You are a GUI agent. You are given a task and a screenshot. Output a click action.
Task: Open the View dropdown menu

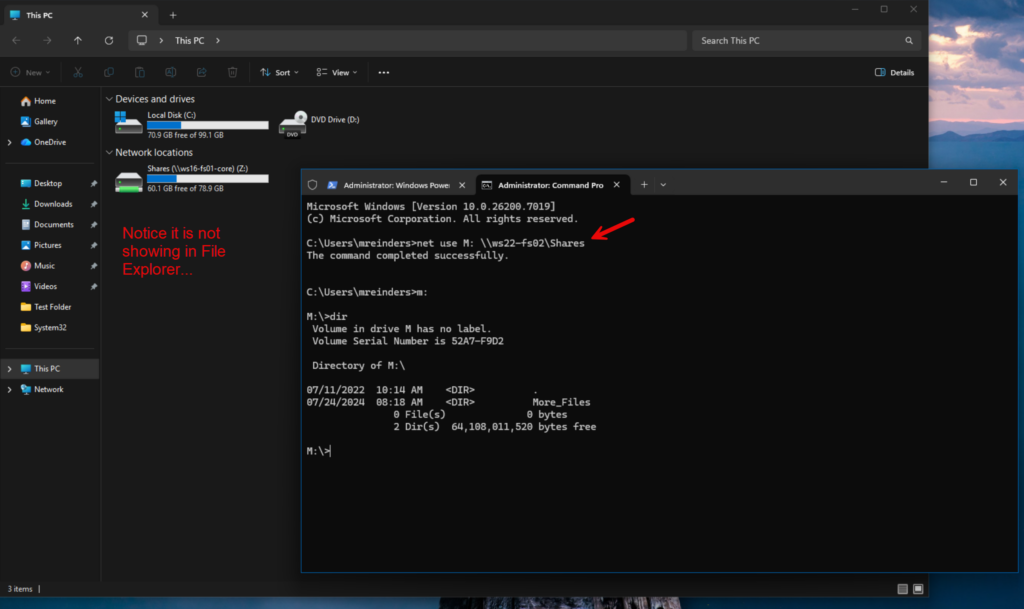tap(336, 72)
